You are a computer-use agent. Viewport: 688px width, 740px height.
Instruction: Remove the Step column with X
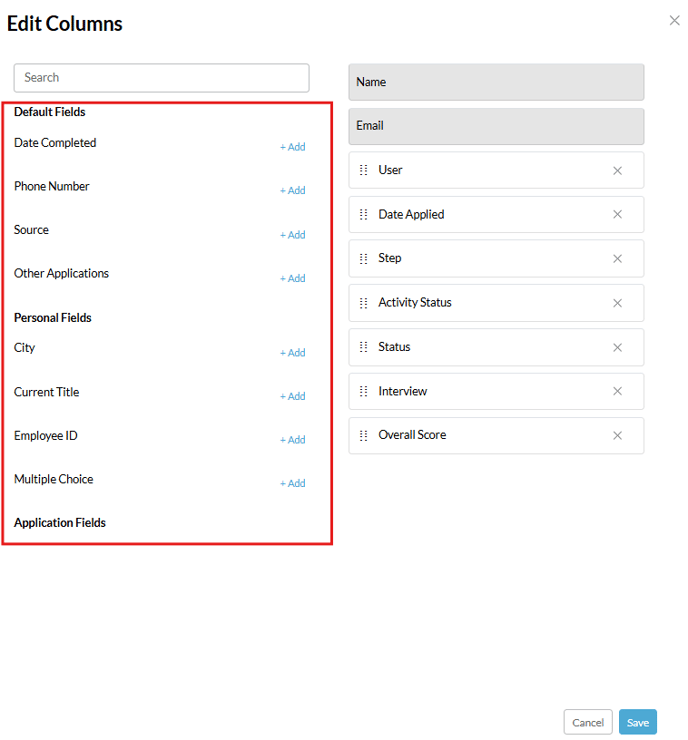[x=617, y=259]
